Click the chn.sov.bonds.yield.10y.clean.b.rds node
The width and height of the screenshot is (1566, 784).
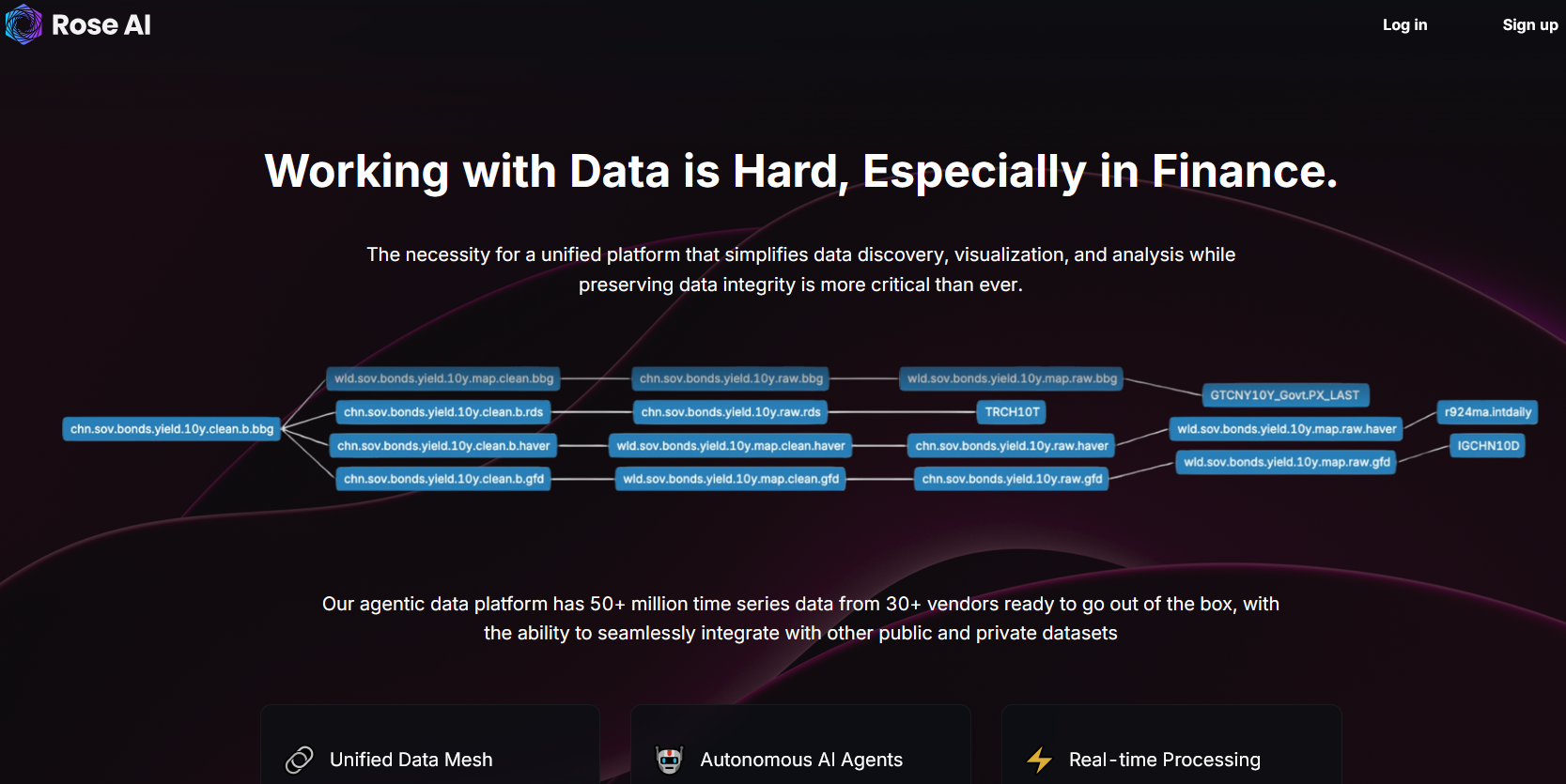tap(443, 412)
